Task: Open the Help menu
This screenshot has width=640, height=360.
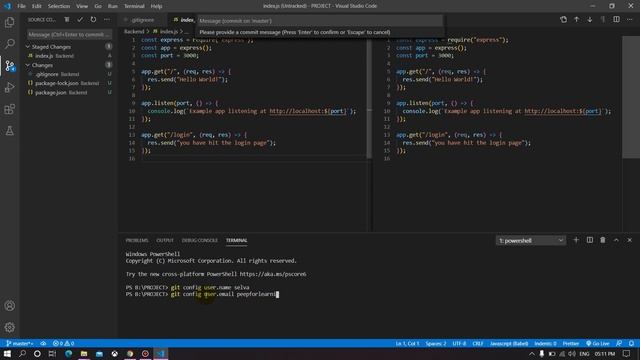Action: [156, 6]
